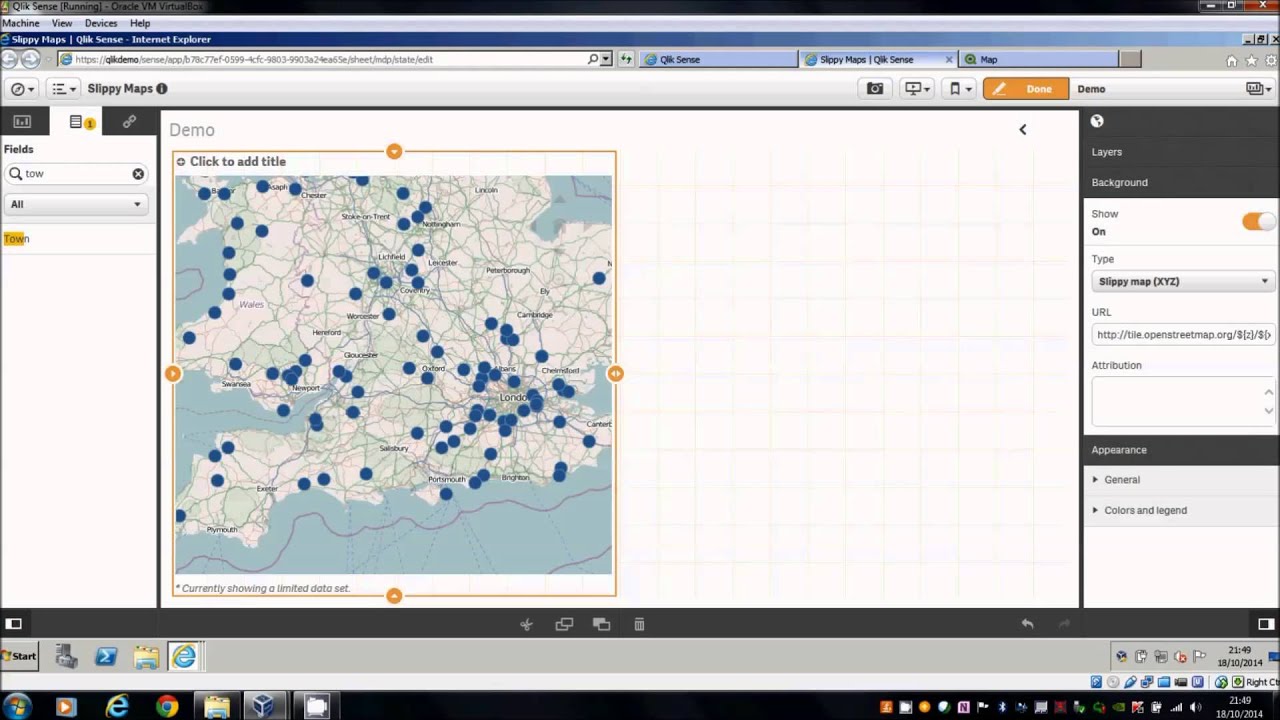Switch to the Map browser tab

point(1038,60)
